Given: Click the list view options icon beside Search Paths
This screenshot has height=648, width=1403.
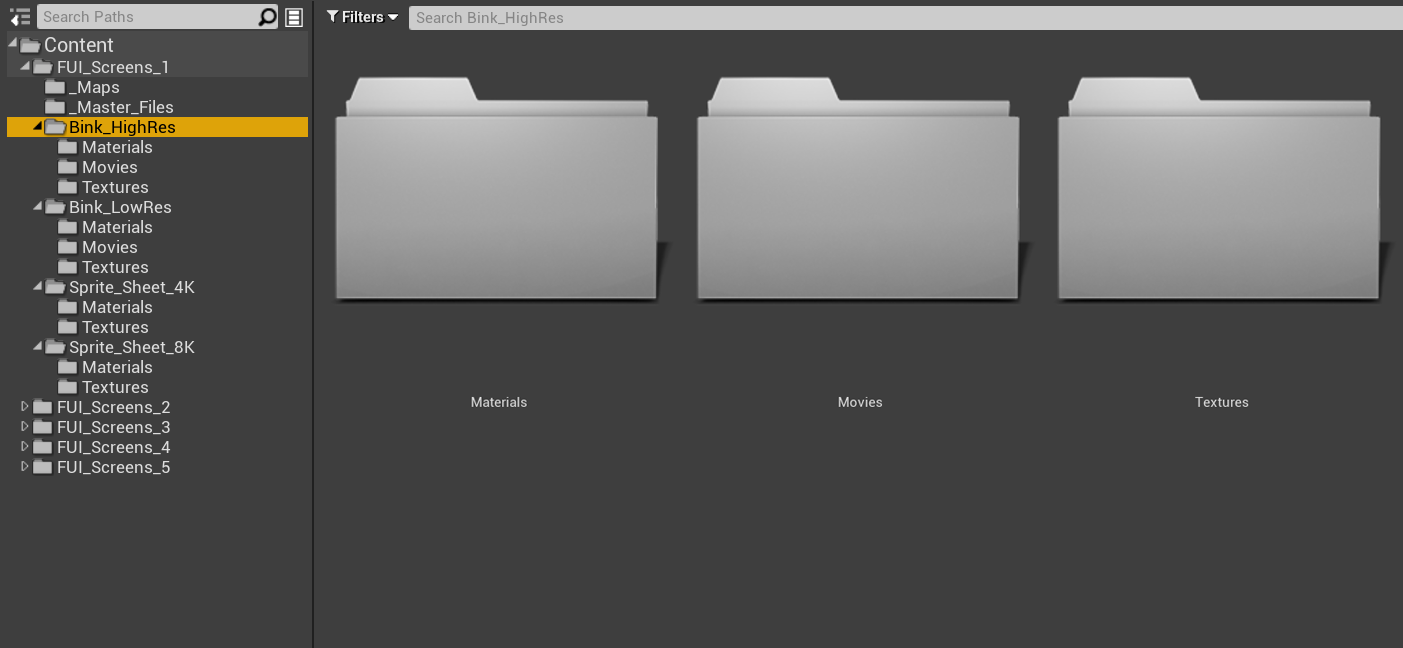Looking at the screenshot, I should 294,17.
